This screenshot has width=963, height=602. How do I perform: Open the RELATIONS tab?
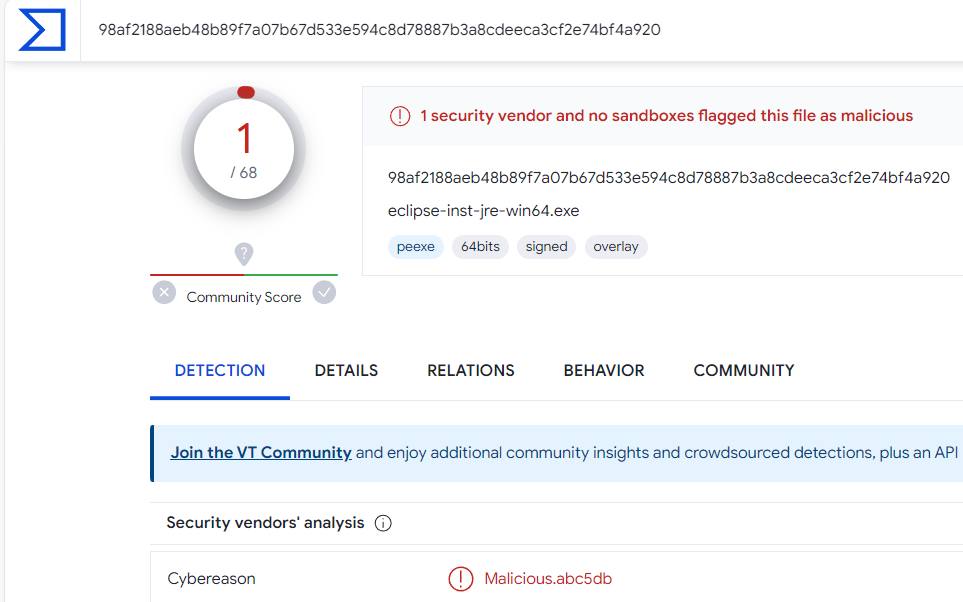(x=471, y=370)
